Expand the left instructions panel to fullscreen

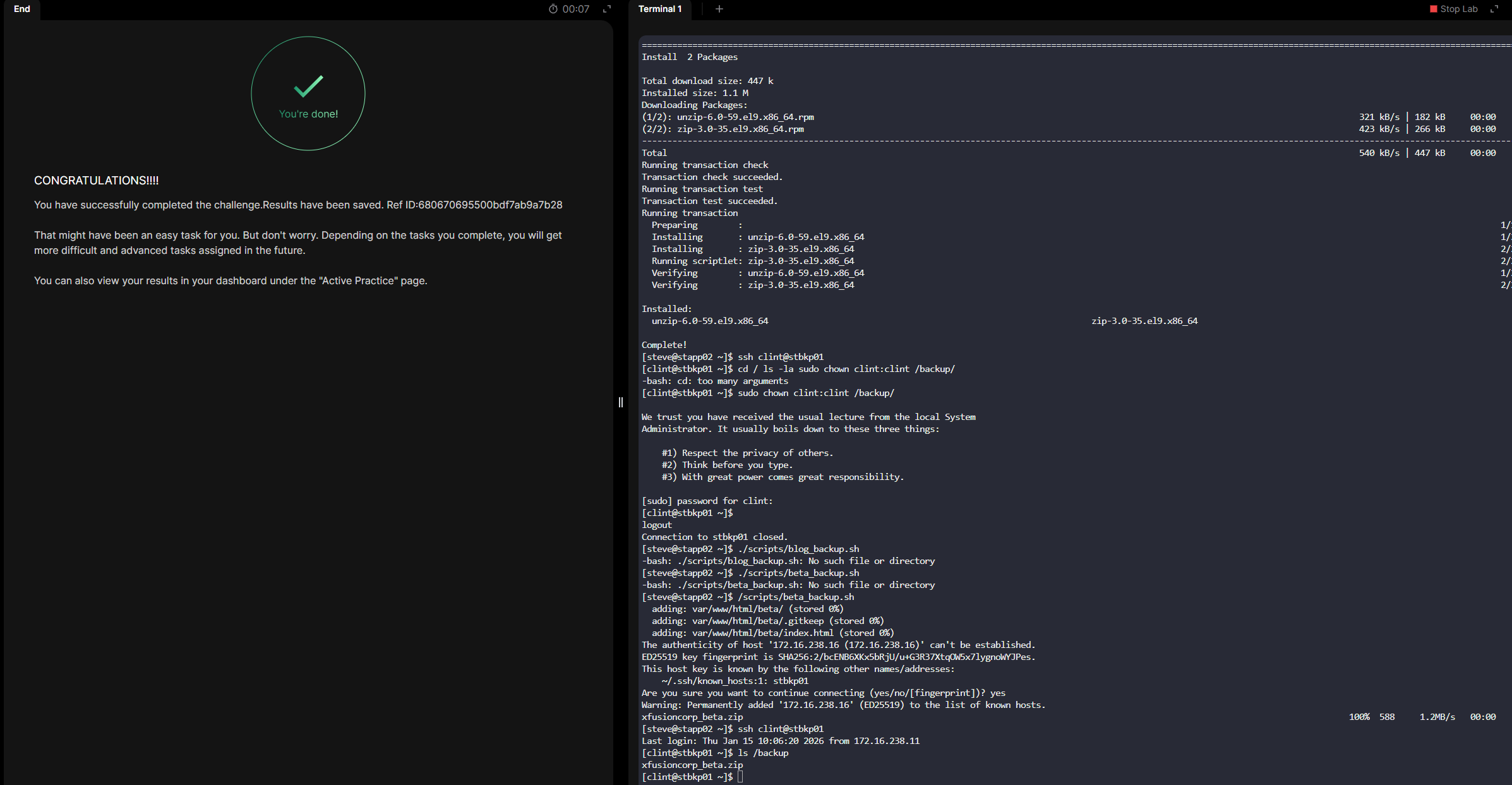607,9
